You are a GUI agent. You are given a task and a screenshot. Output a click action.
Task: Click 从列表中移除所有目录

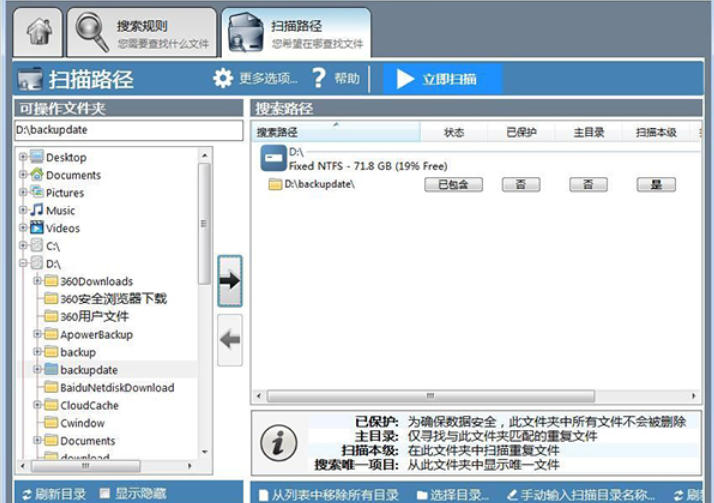(328, 495)
